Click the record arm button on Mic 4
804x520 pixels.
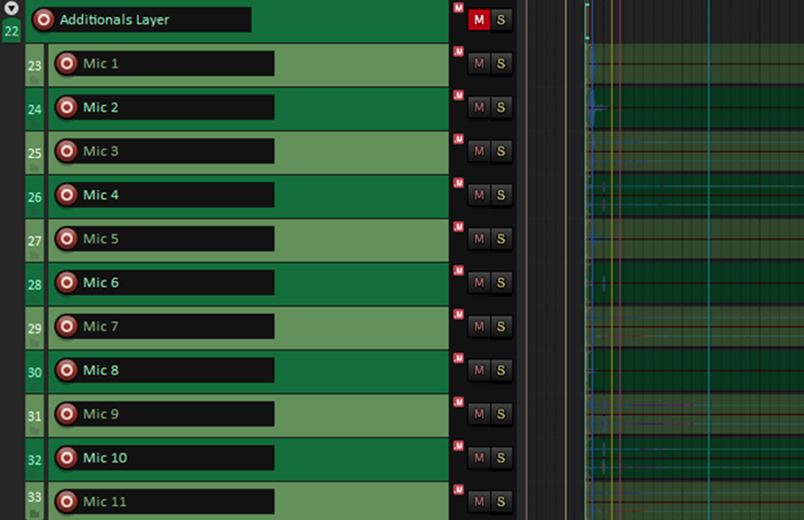coord(66,195)
